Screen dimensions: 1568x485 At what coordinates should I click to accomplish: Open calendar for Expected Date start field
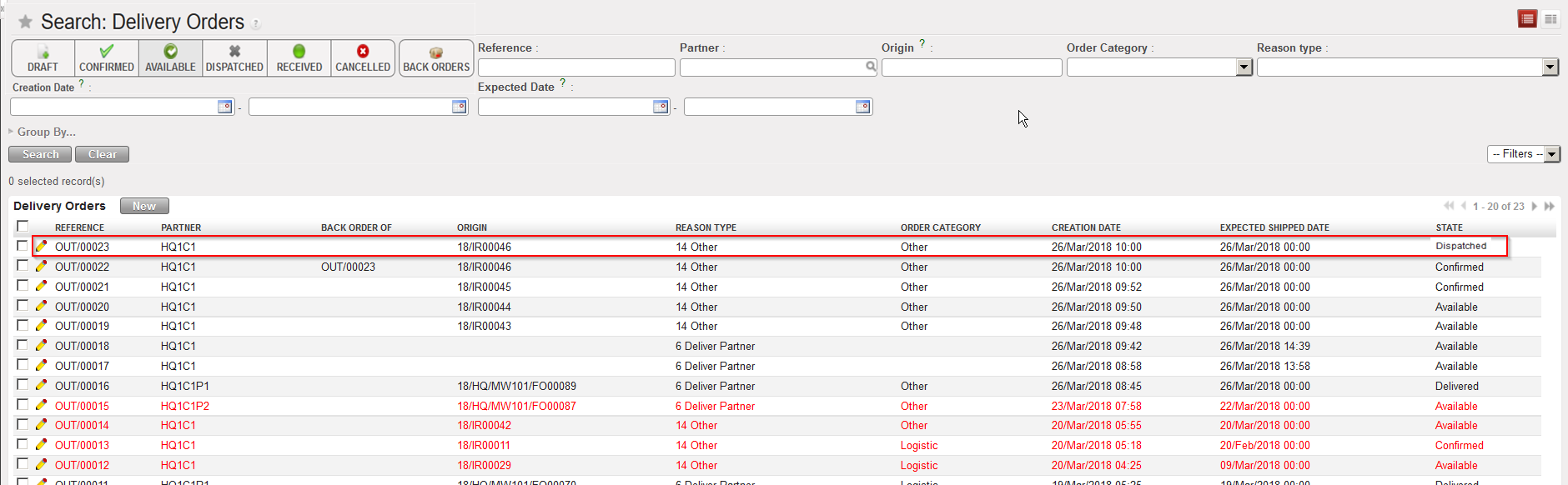(661, 107)
